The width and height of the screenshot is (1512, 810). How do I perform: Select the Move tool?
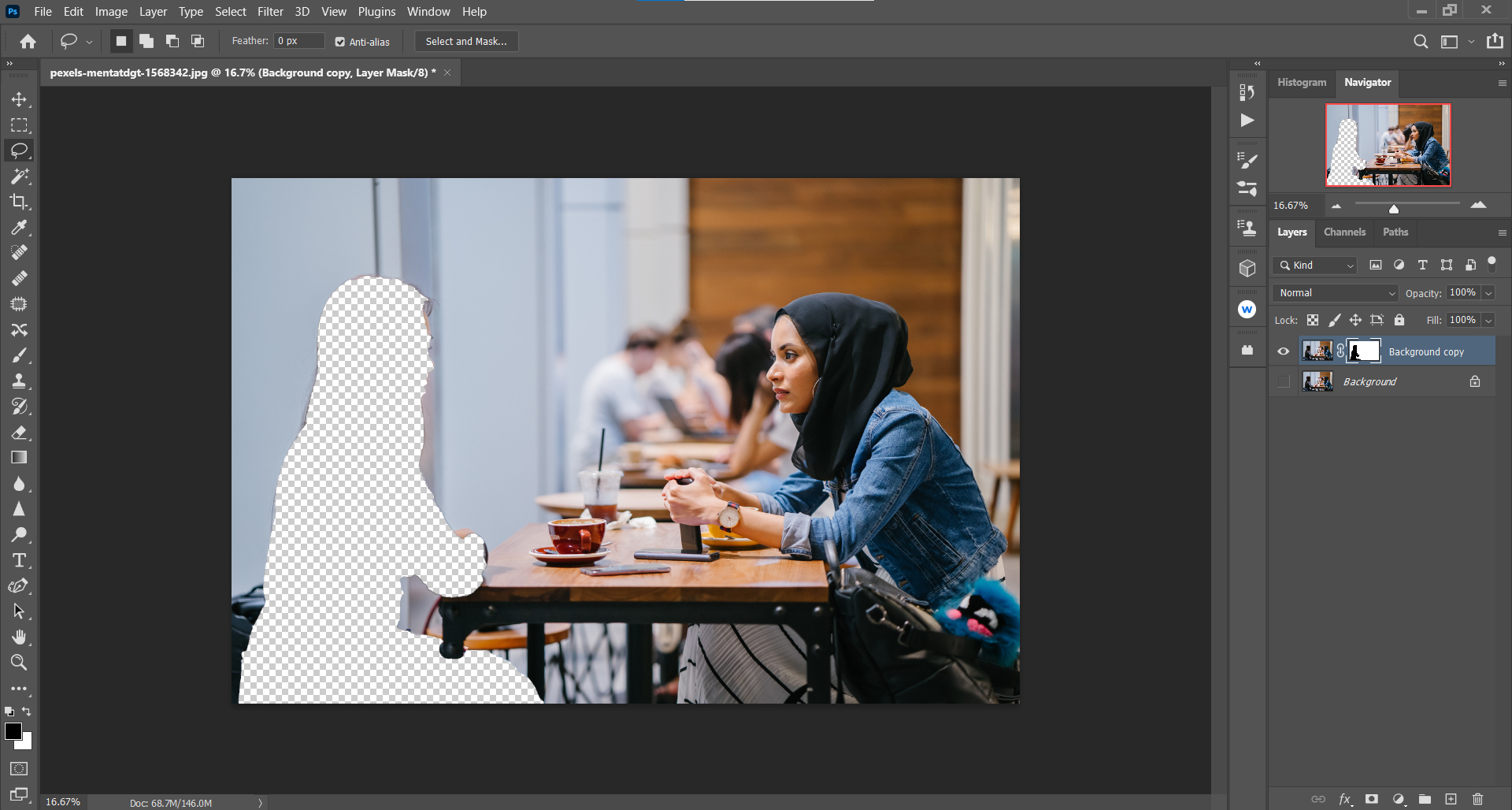[19, 99]
